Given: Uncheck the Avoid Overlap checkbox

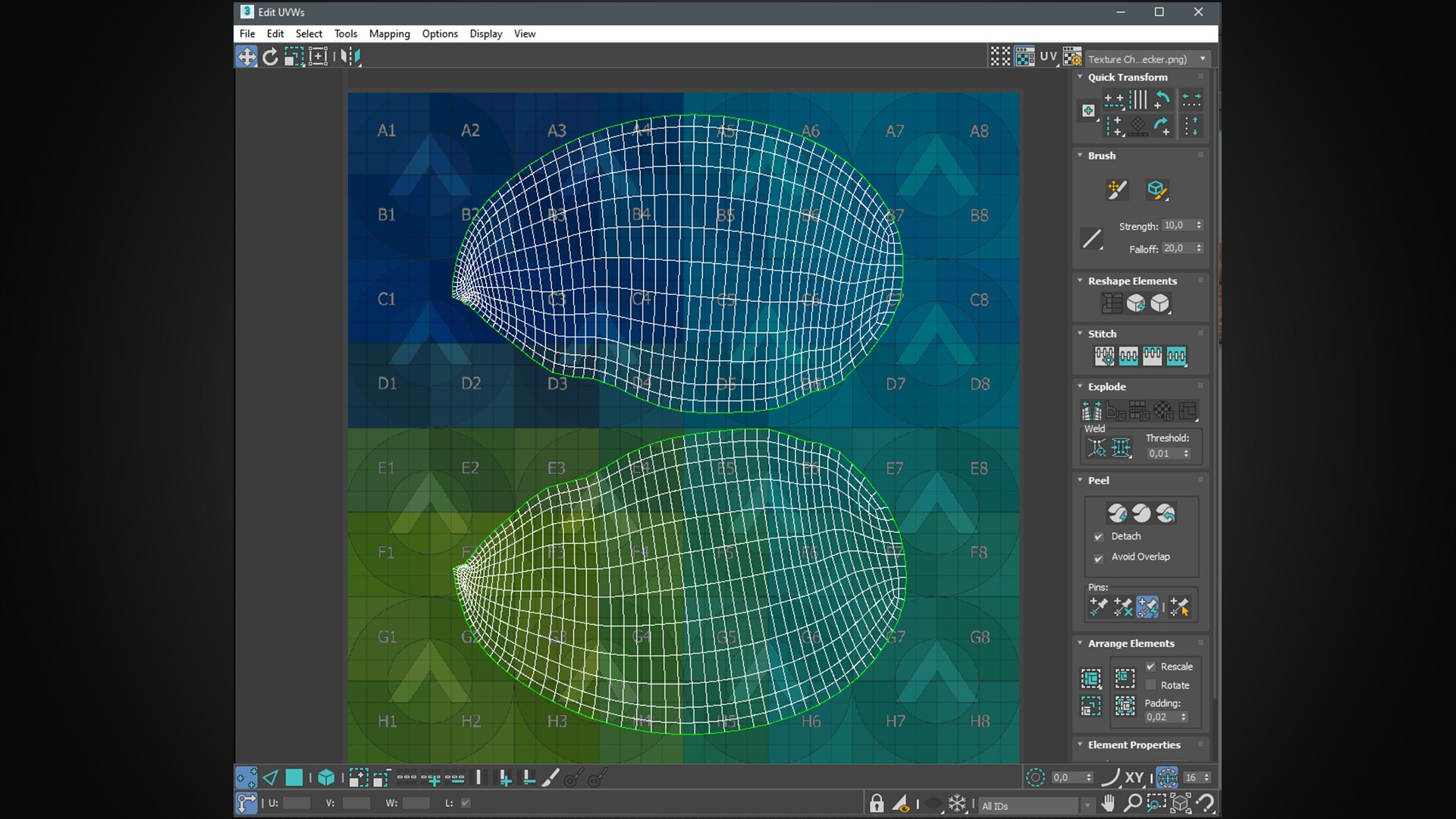Looking at the screenshot, I should point(1099,558).
